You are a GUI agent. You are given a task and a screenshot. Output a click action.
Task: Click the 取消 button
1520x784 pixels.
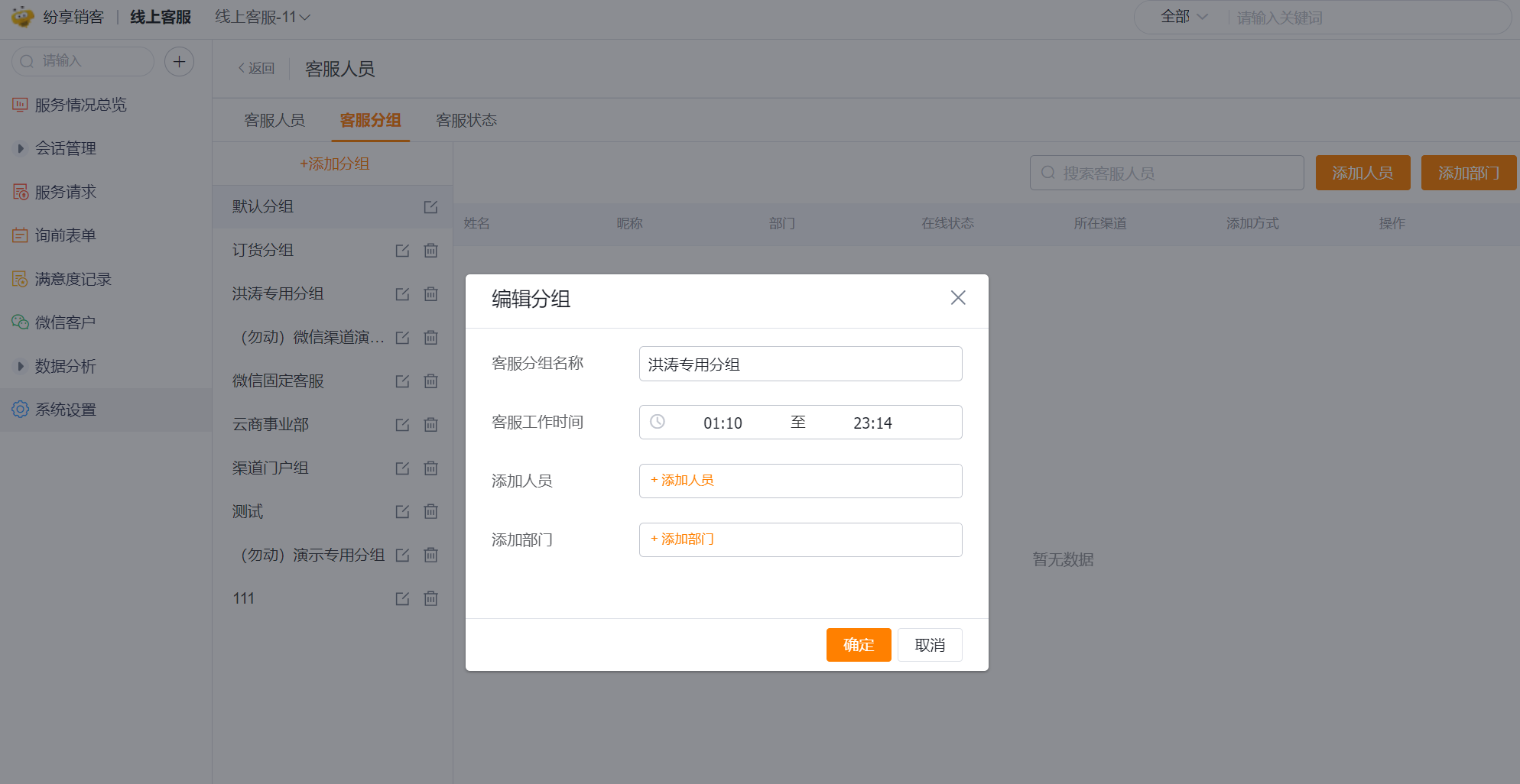[x=929, y=645]
